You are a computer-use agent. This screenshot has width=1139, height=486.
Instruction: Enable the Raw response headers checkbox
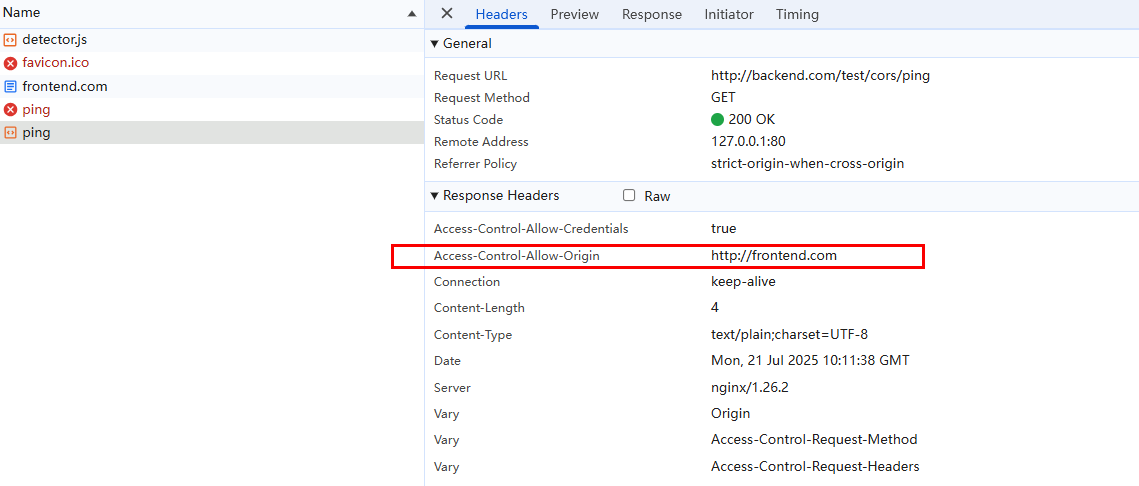click(x=629, y=196)
